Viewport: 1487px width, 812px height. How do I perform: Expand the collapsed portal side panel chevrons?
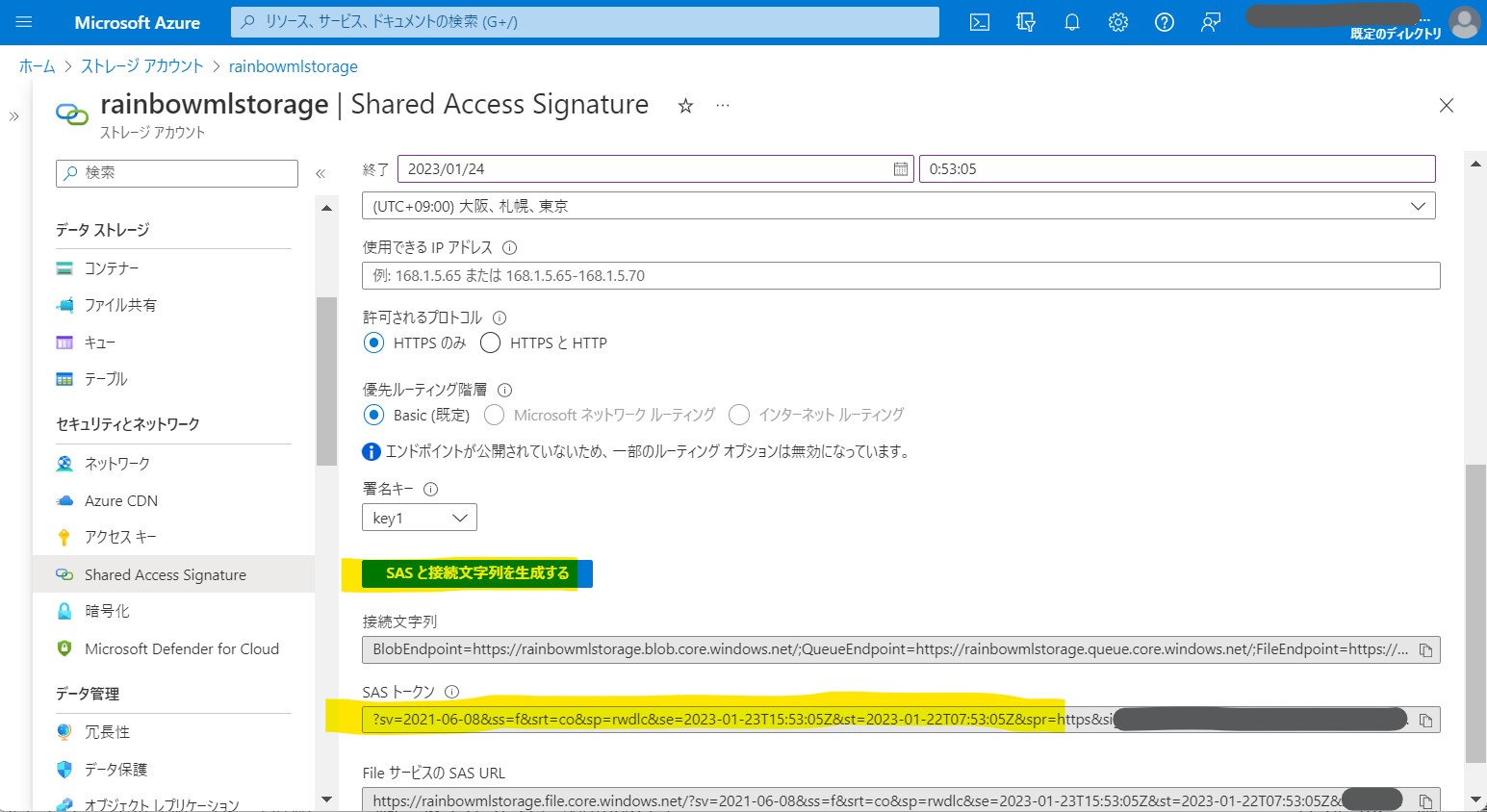[x=13, y=116]
